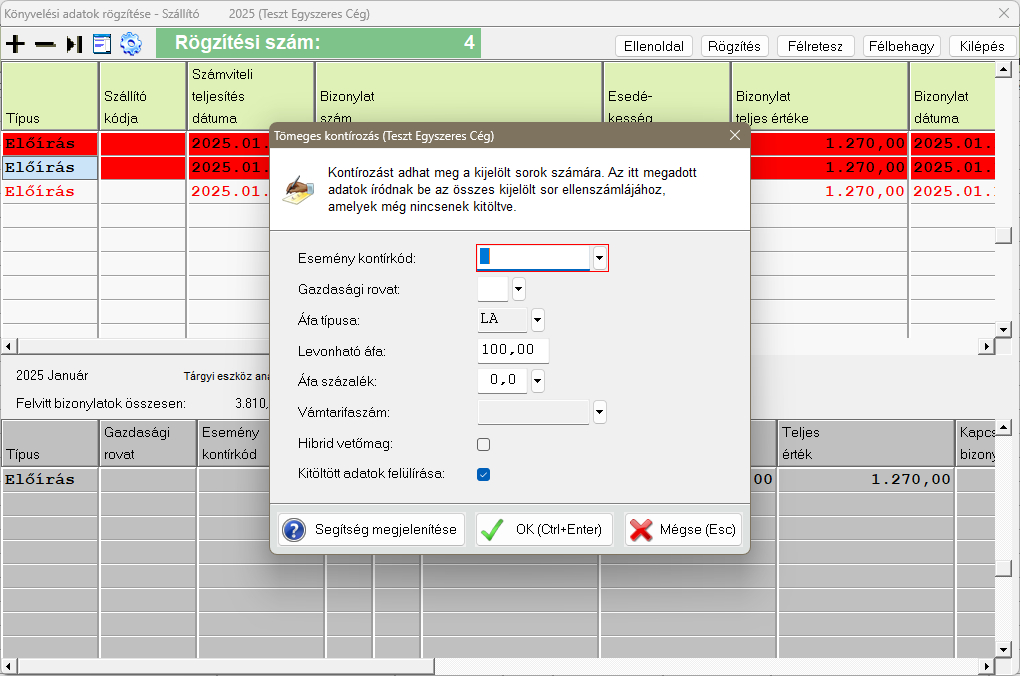Viewport: 1020px width, 676px height.
Task: Click the Ellenoldal toolbar button
Action: coord(654,46)
